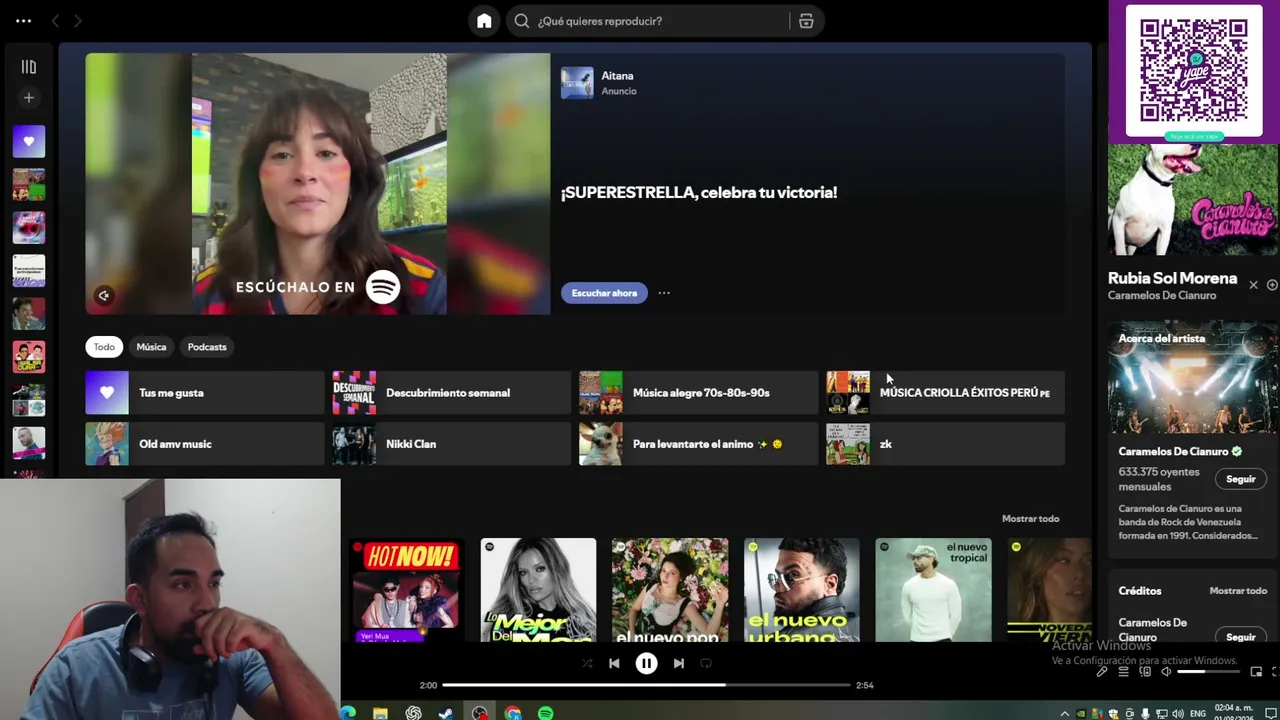Open the Liked Songs heart tile in sidebar

point(29,142)
